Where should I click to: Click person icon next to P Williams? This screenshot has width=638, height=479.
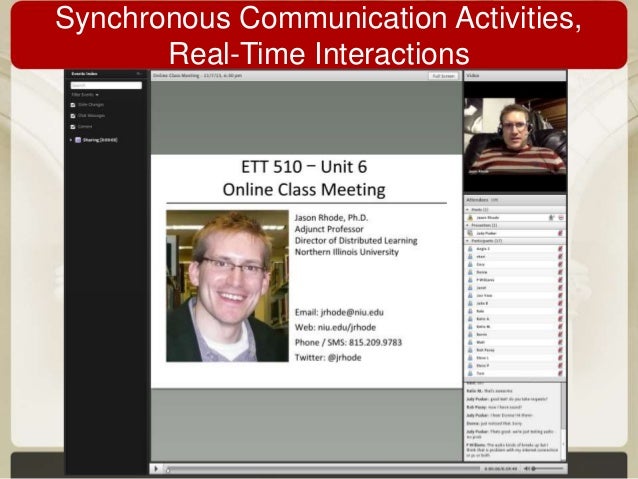tap(470, 280)
